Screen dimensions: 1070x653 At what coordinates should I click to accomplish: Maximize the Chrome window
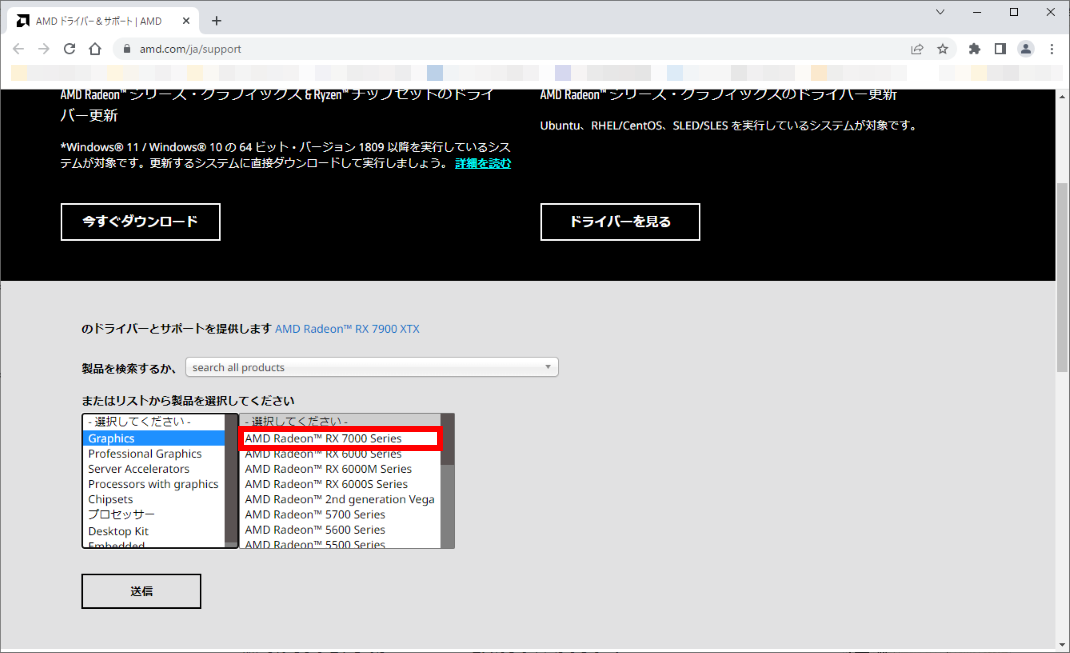point(1014,12)
